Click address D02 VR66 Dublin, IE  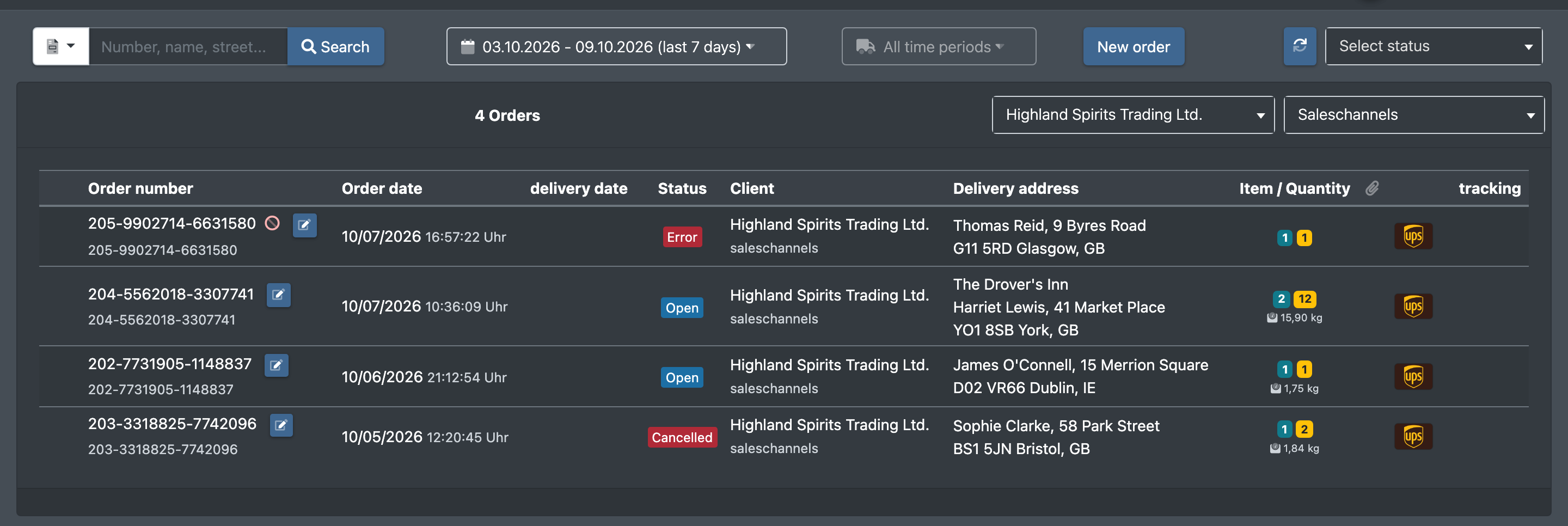click(x=1024, y=388)
